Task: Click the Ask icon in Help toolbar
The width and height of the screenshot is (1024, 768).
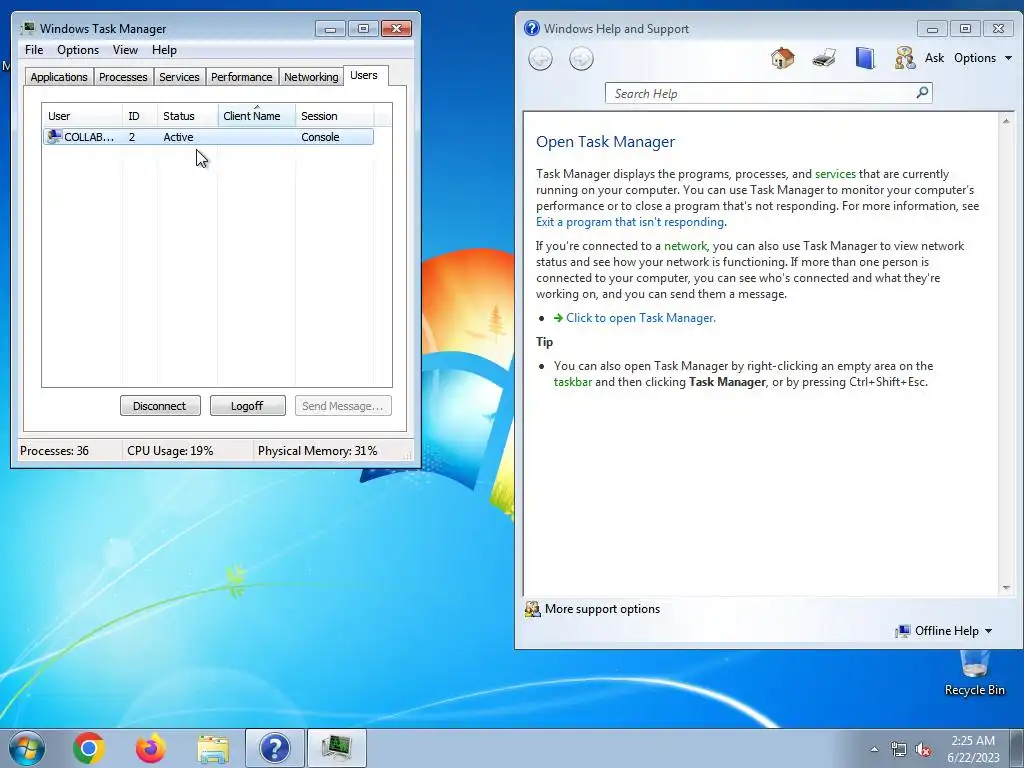Action: pyautogui.click(x=904, y=58)
